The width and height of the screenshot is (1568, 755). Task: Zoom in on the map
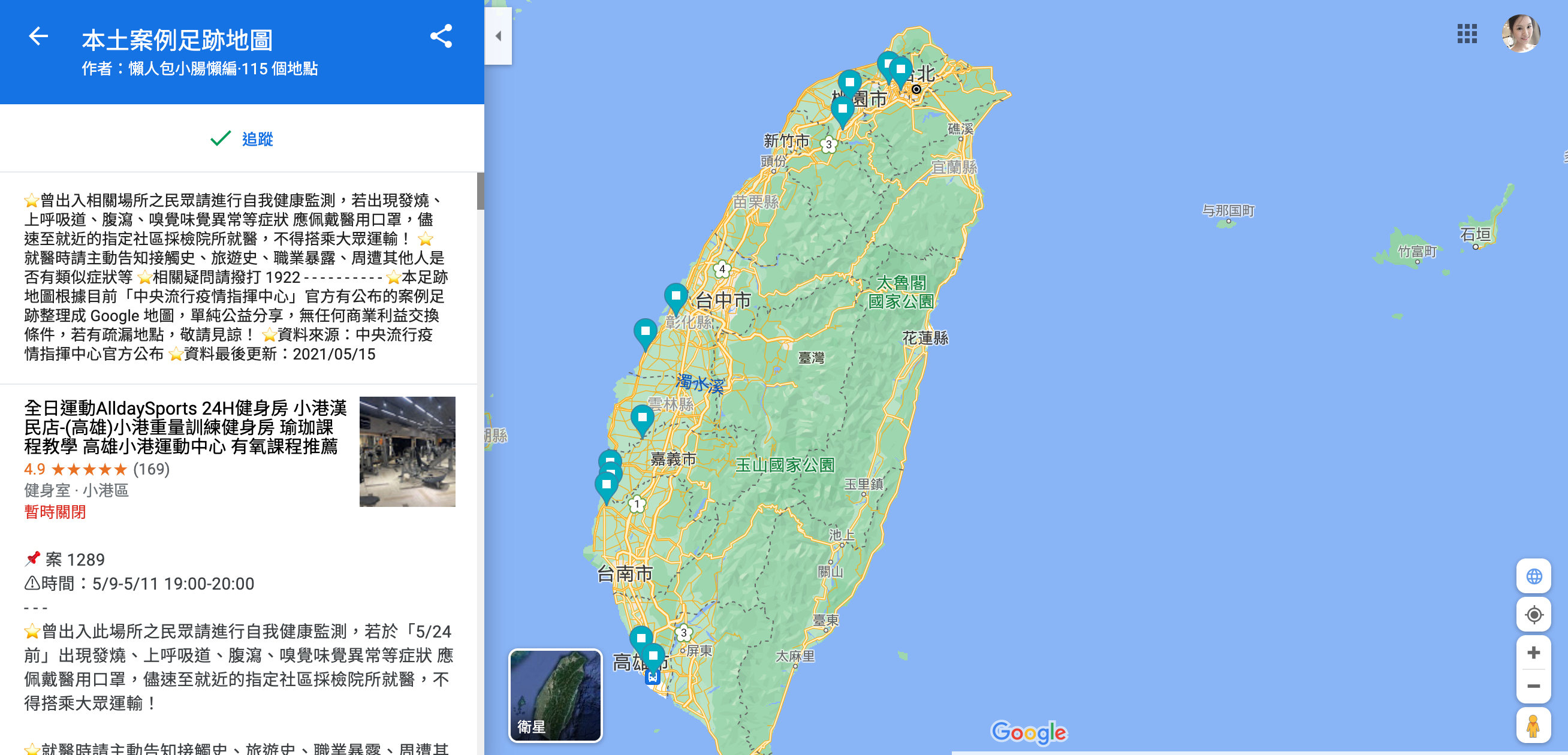coord(1533,653)
